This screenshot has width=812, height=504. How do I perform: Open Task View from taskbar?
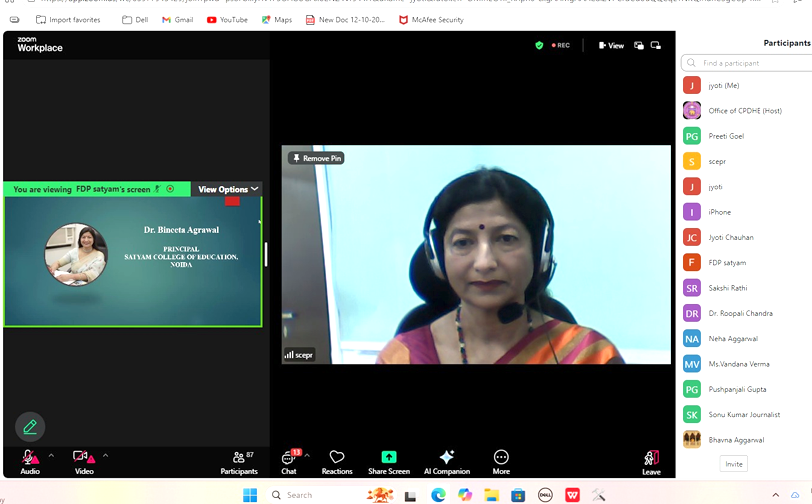(x=411, y=496)
